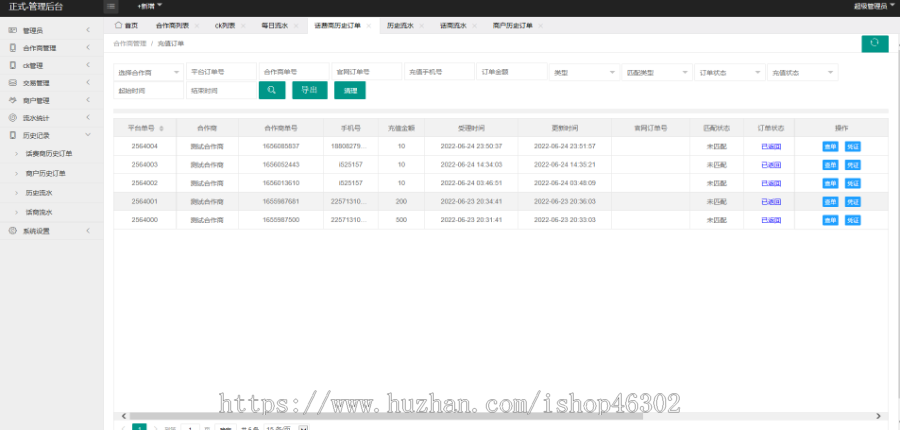Click the 清理 button
This screenshot has width=900, height=430.
pos(350,90)
